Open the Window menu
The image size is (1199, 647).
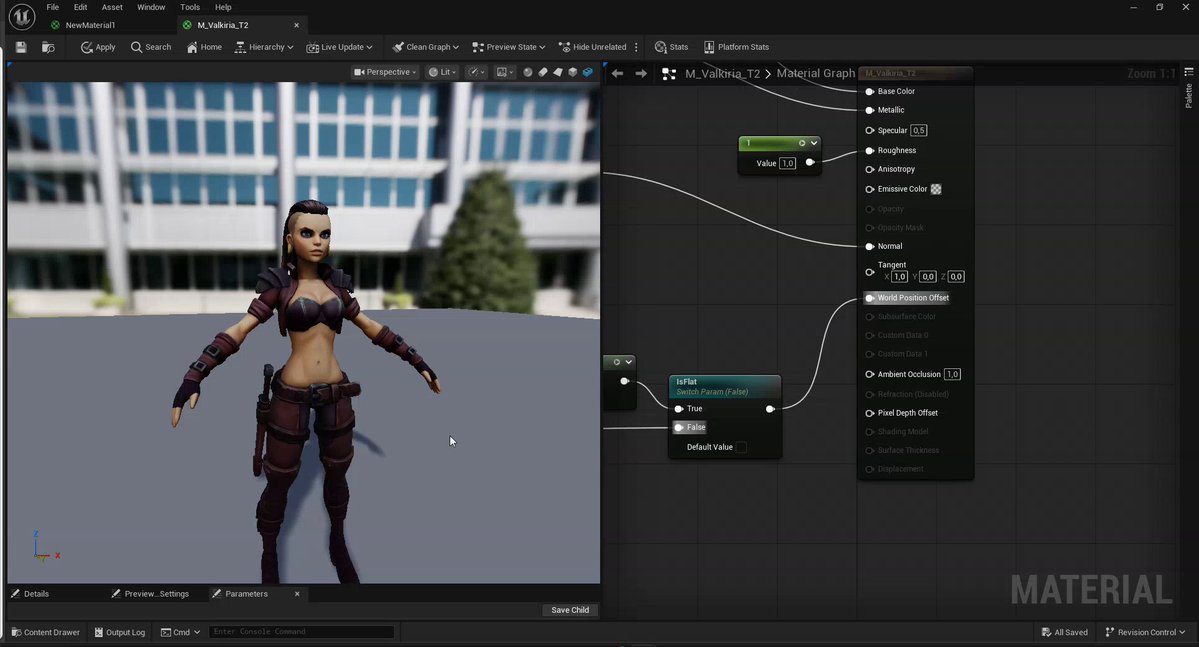(151, 7)
